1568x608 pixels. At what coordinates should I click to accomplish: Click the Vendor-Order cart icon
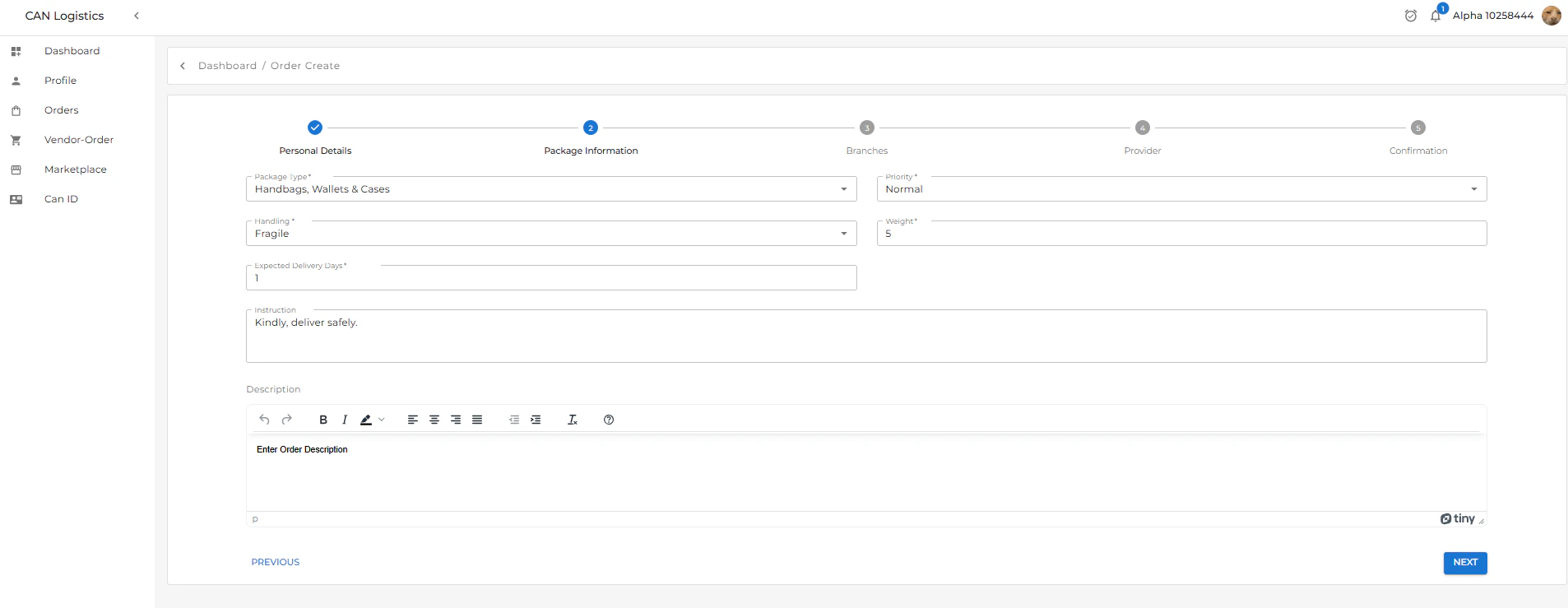pos(16,140)
